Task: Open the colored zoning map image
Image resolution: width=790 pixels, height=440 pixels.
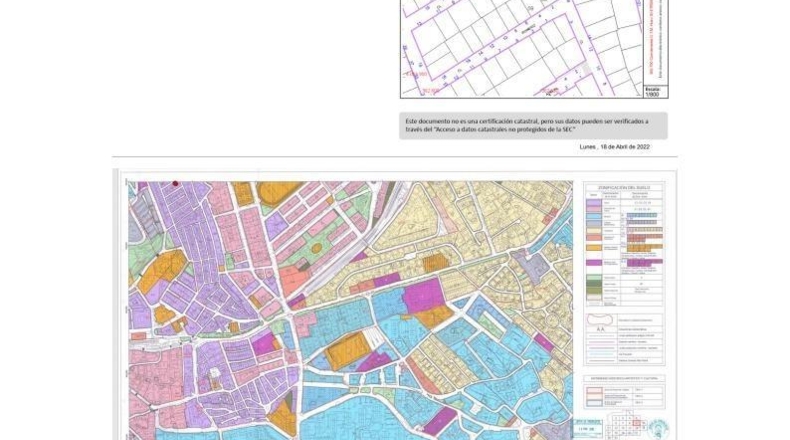Action: [x=350, y=310]
